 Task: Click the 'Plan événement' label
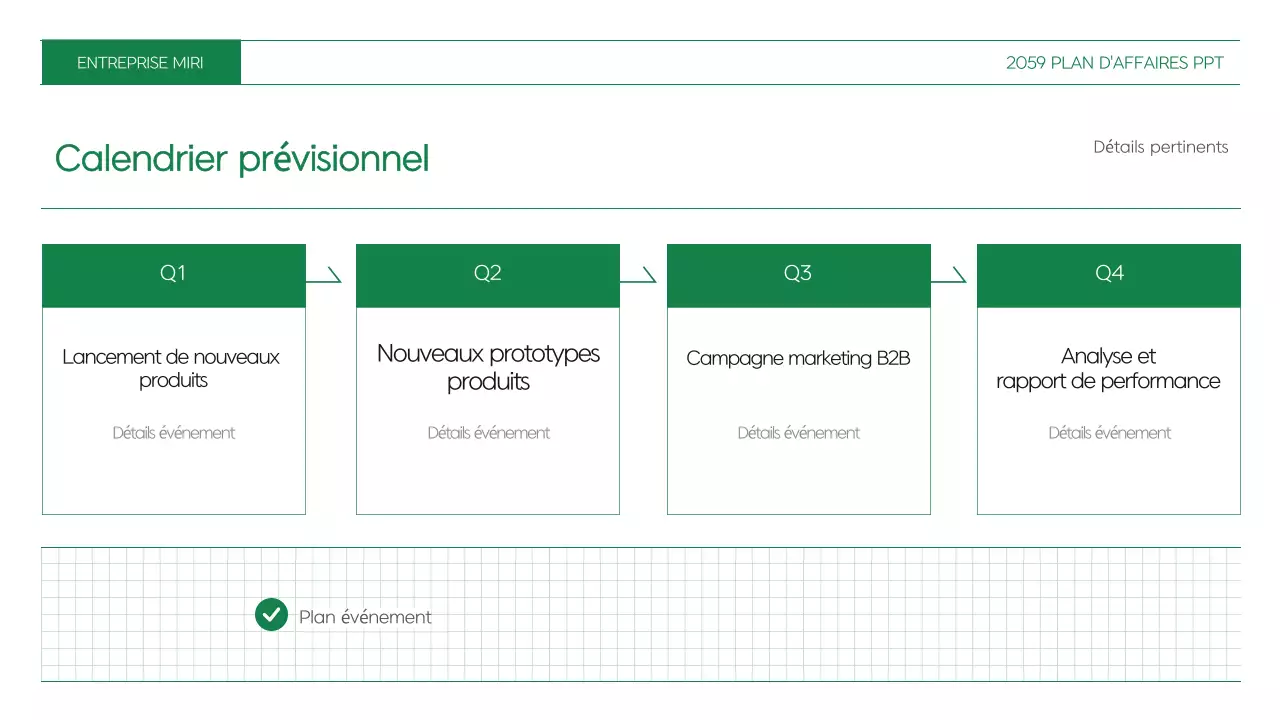pos(365,617)
